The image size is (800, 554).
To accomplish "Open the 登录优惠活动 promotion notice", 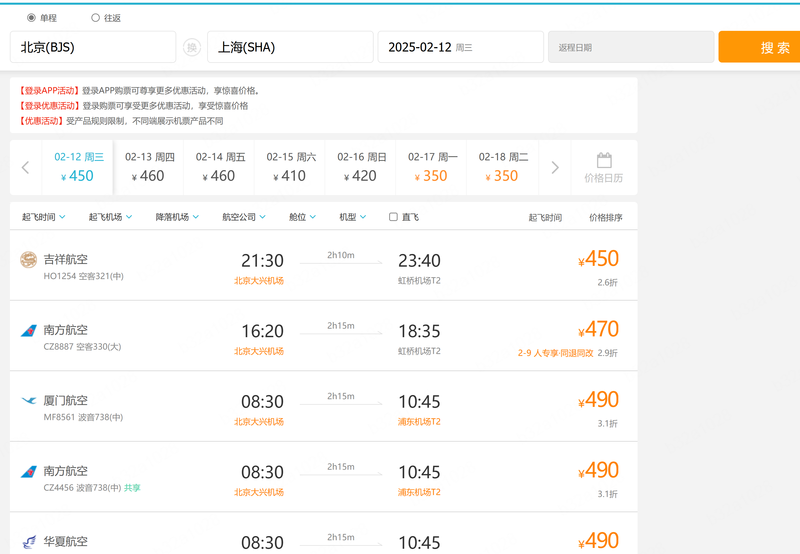I will point(133,106).
